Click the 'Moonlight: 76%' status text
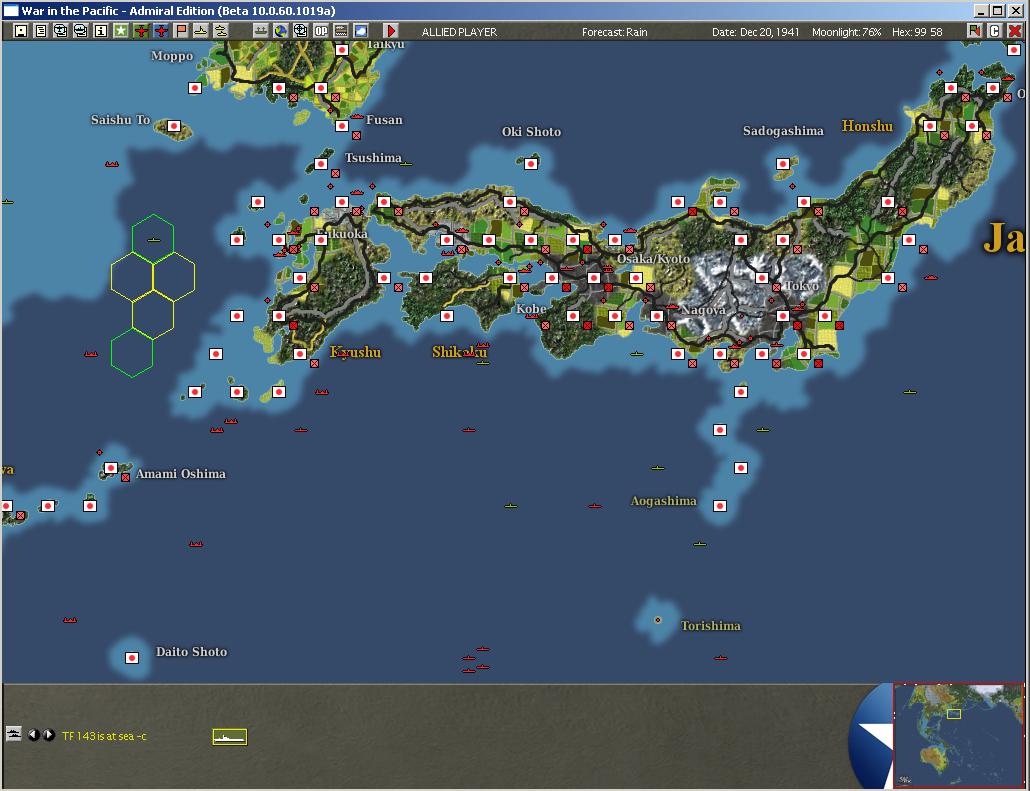 (x=846, y=32)
